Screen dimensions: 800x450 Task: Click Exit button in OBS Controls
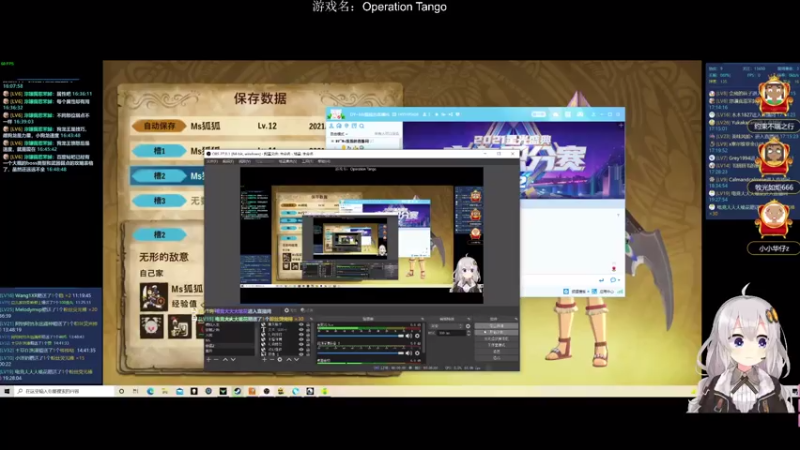496,358
